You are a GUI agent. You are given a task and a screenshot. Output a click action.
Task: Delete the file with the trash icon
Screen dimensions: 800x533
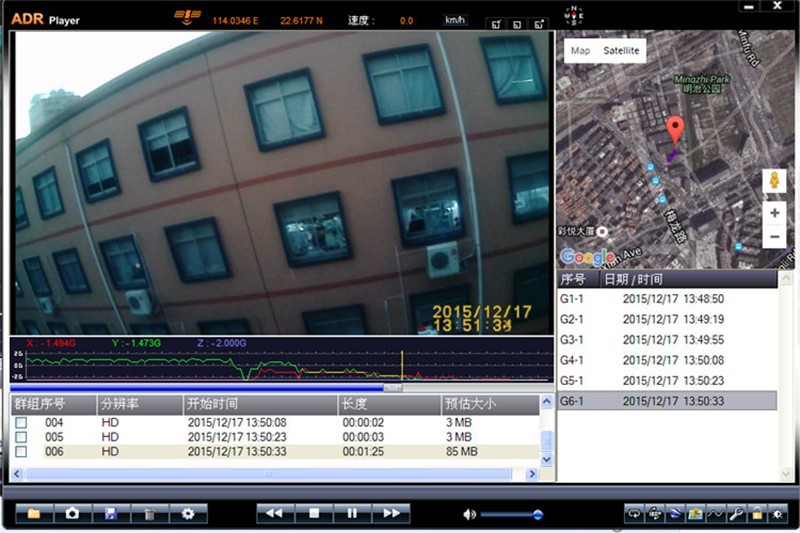pos(149,514)
